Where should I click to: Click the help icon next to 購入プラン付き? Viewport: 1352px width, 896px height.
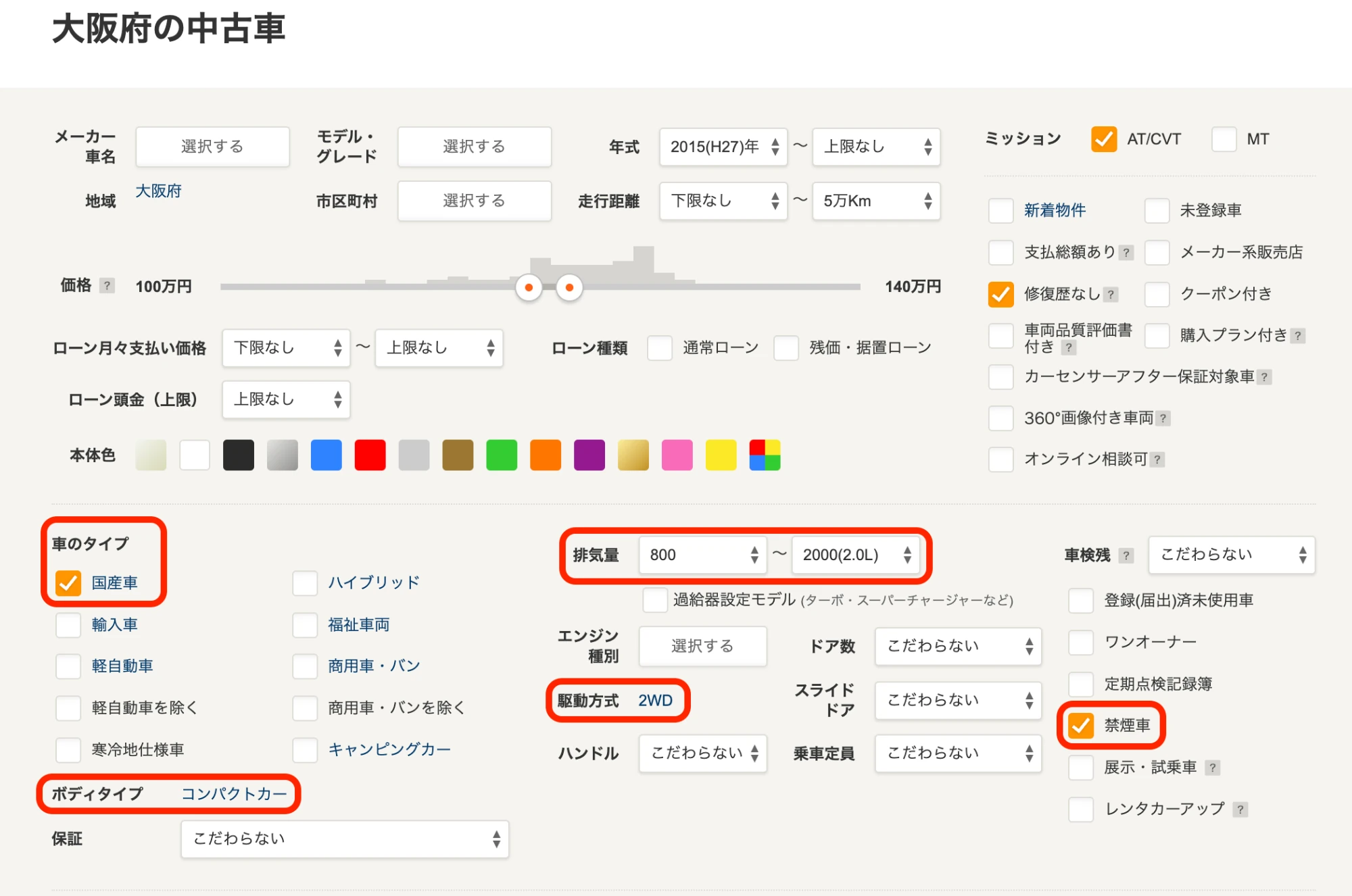1297,336
